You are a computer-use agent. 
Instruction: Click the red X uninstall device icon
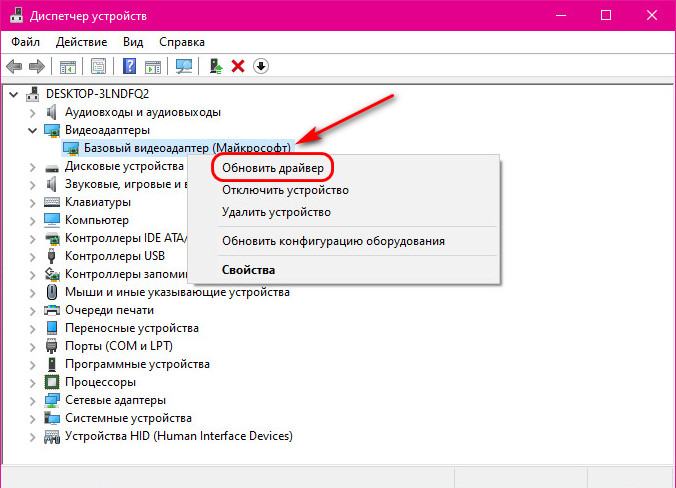[x=238, y=66]
